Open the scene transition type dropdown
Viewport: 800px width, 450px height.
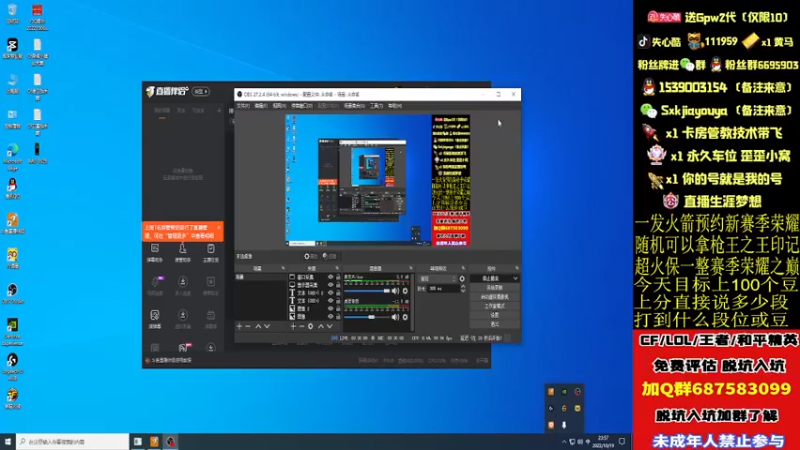437,279
